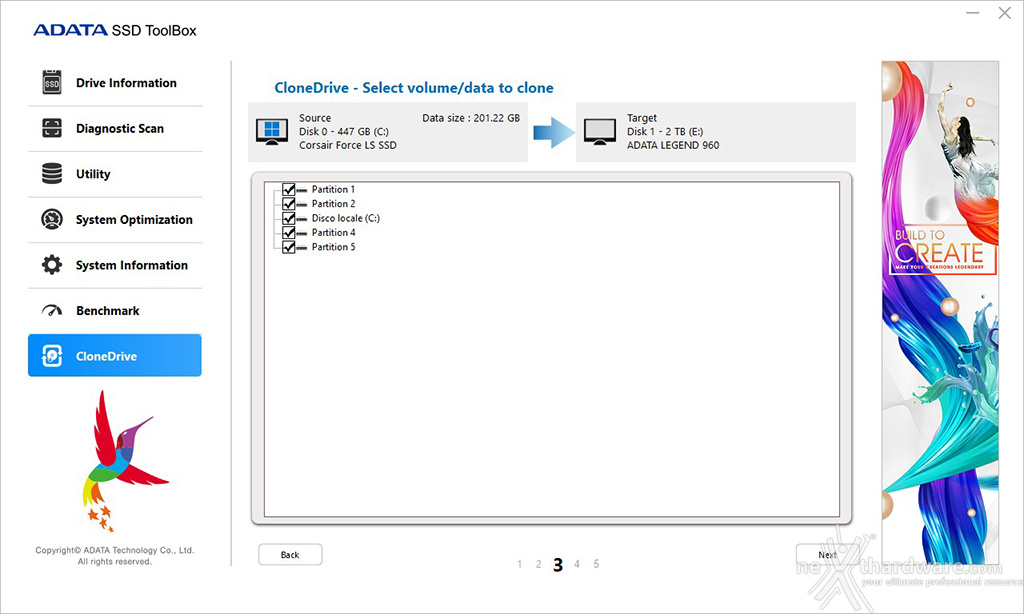Click the Target disk monitor icon
The width and height of the screenshot is (1024, 614).
coord(600,132)
